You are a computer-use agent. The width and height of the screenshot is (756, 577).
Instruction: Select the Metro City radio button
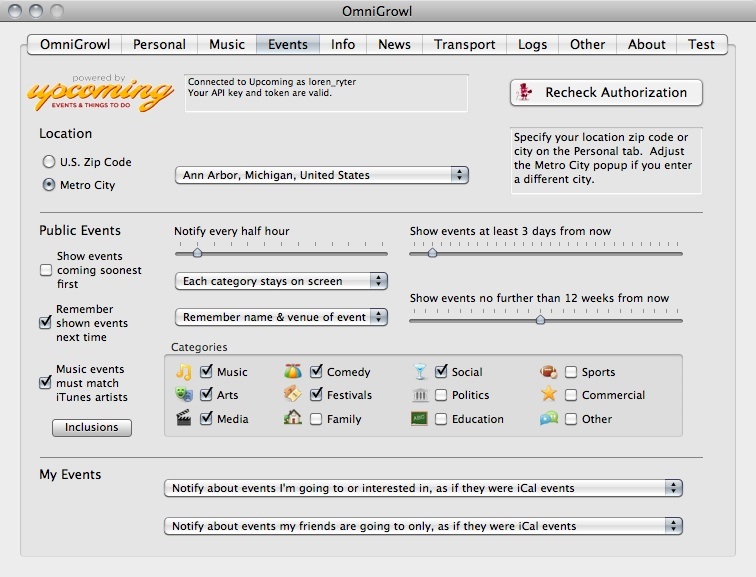[x=49, y=185]
